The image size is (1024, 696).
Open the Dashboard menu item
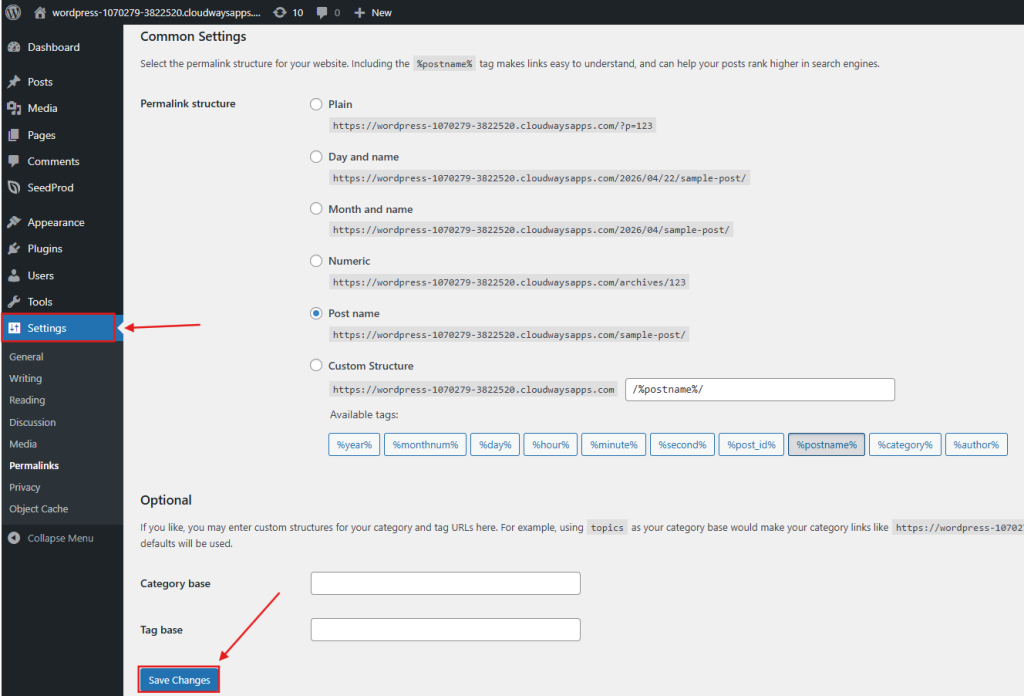click(x=54, y=47)
